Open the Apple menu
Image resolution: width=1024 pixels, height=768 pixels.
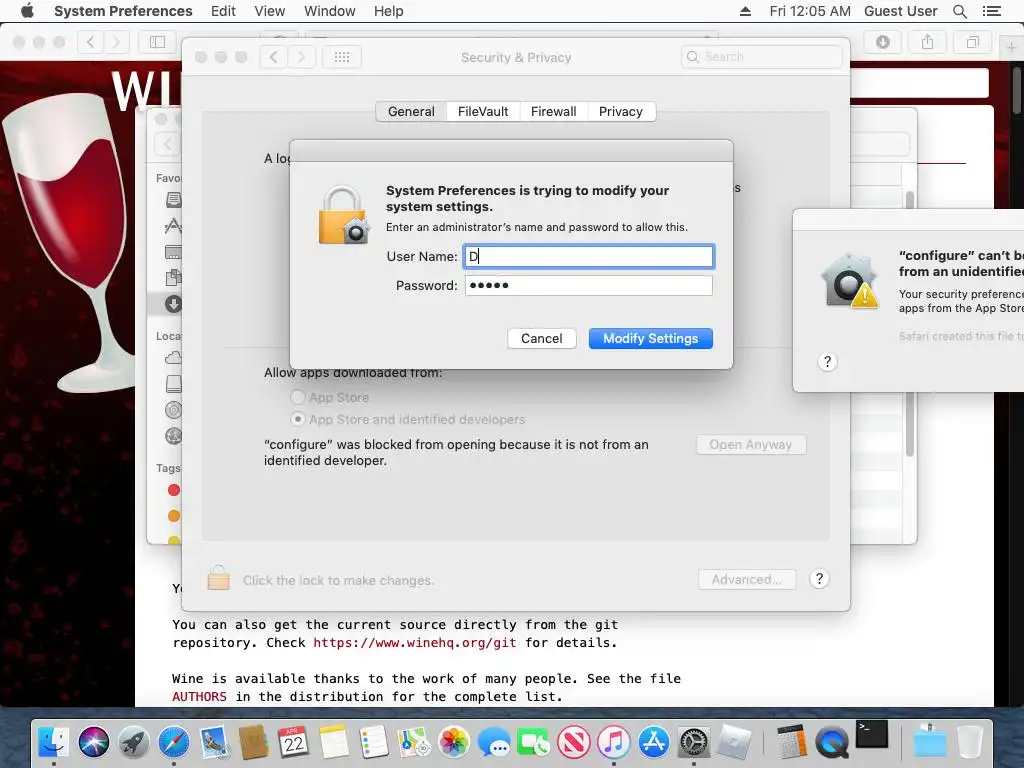pyautogui.click(x=27, y=11)
